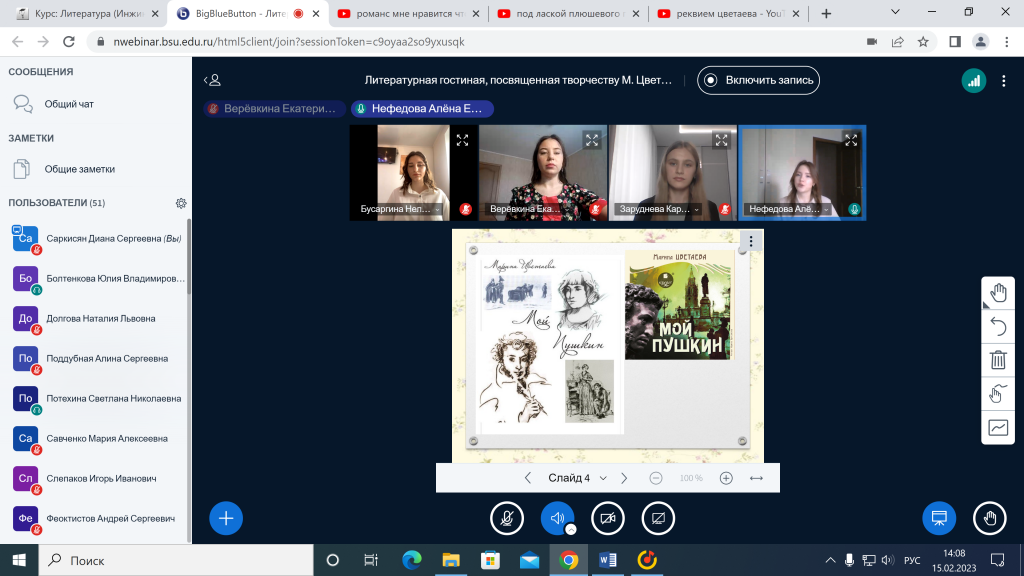1024x576 pixels.
Task: Open the connection status indicator
Action: click(x=974, y=81)
